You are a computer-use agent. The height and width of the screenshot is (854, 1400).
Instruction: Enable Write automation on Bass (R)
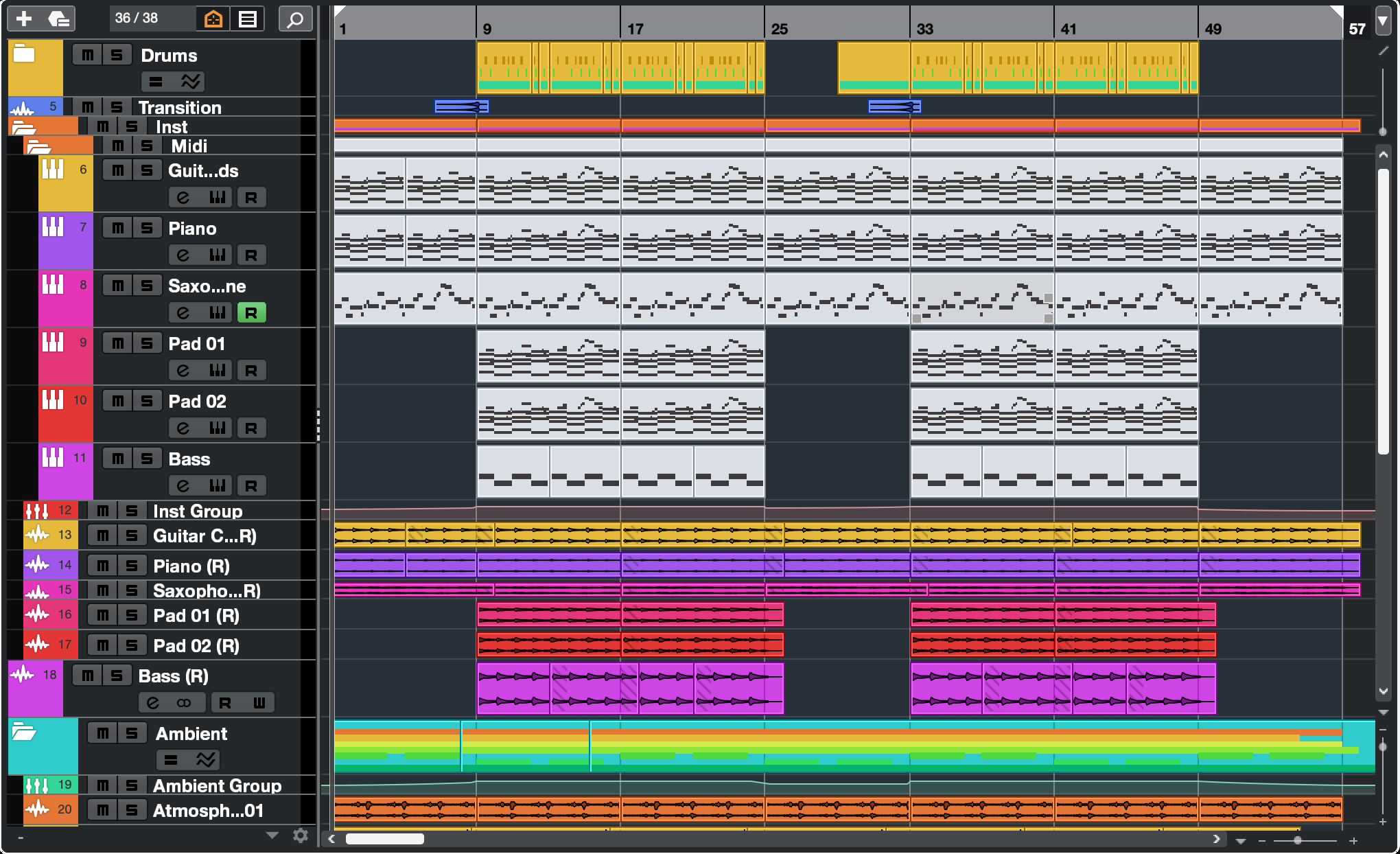(x=259, y=703)
